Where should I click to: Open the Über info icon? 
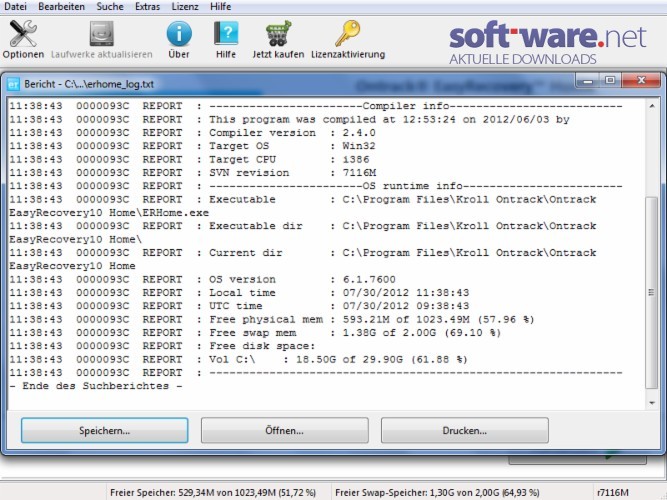[x=179, y=34]
